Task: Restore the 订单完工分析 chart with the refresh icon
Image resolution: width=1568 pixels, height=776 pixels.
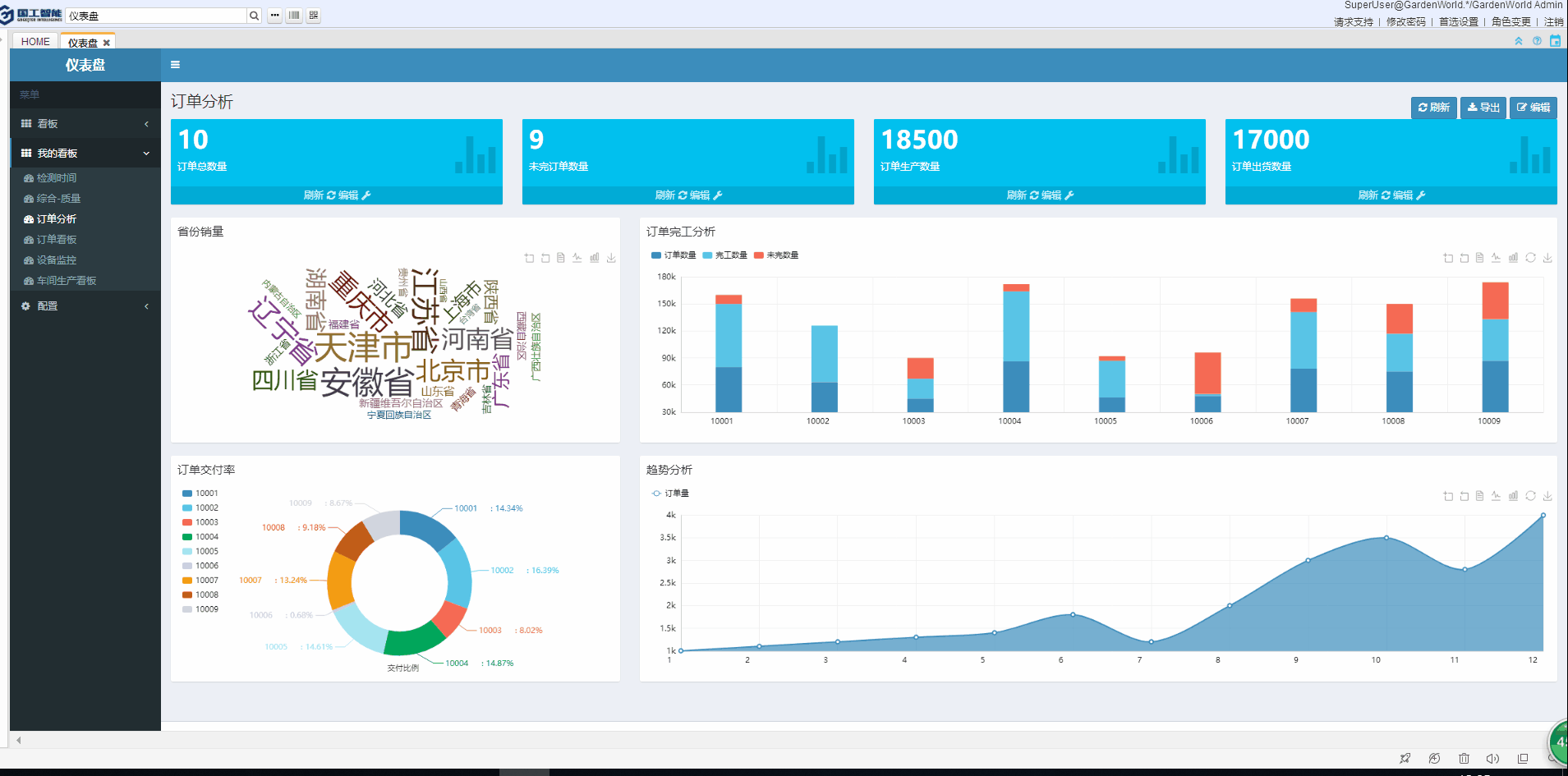Action: click(1530, 258)
